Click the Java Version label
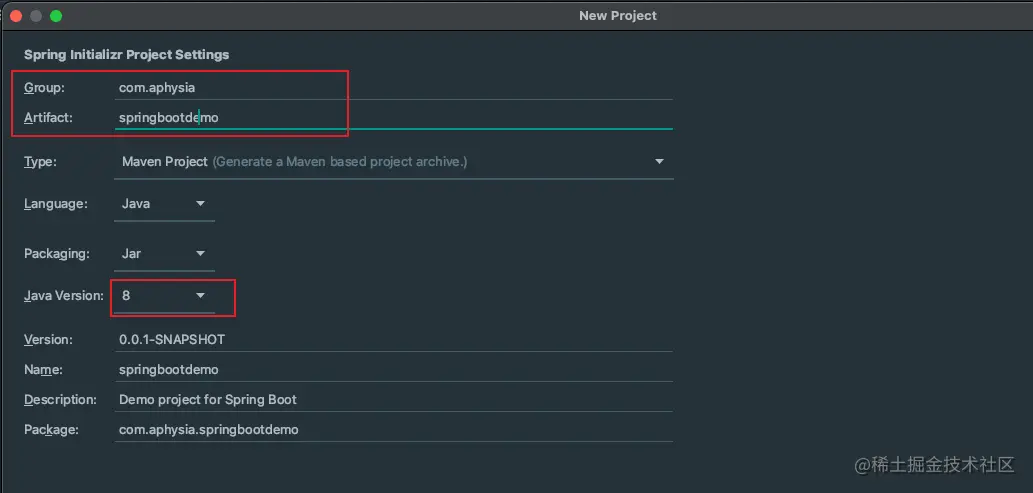1033x493 pixels. point(64,296)
